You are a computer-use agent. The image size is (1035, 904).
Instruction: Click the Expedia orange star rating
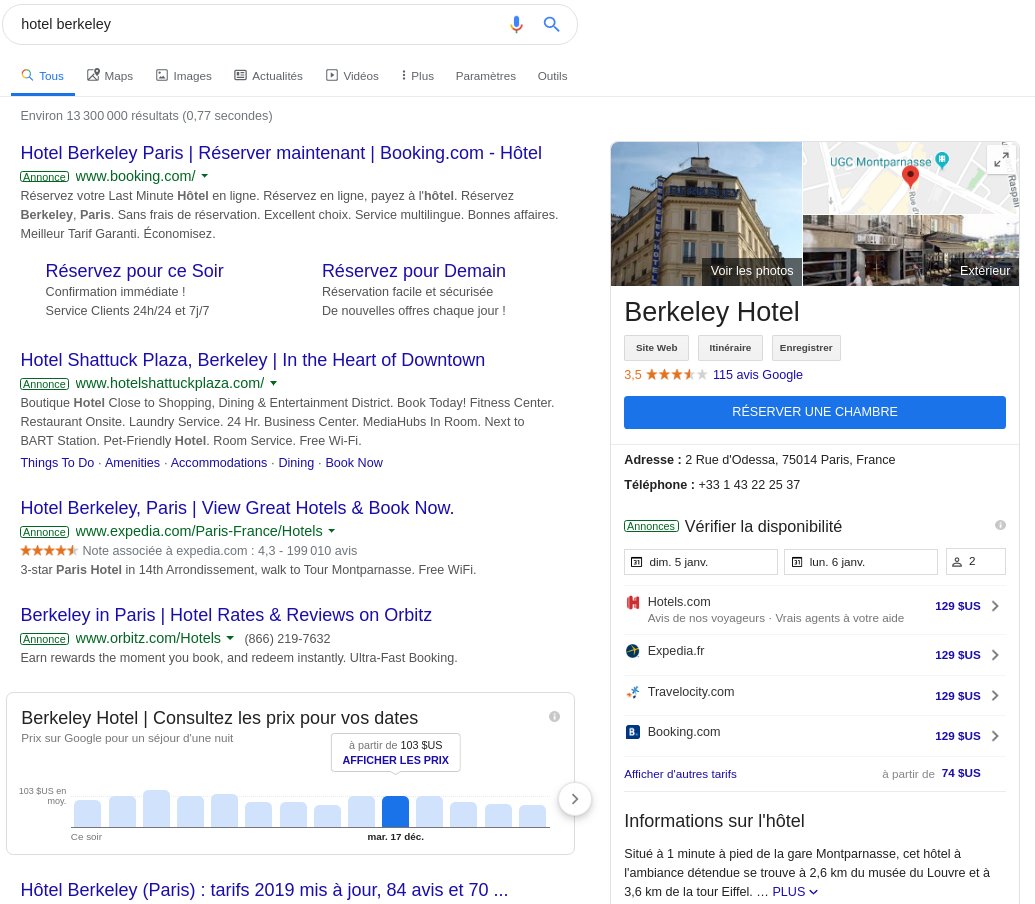click(x=49, y=550)
